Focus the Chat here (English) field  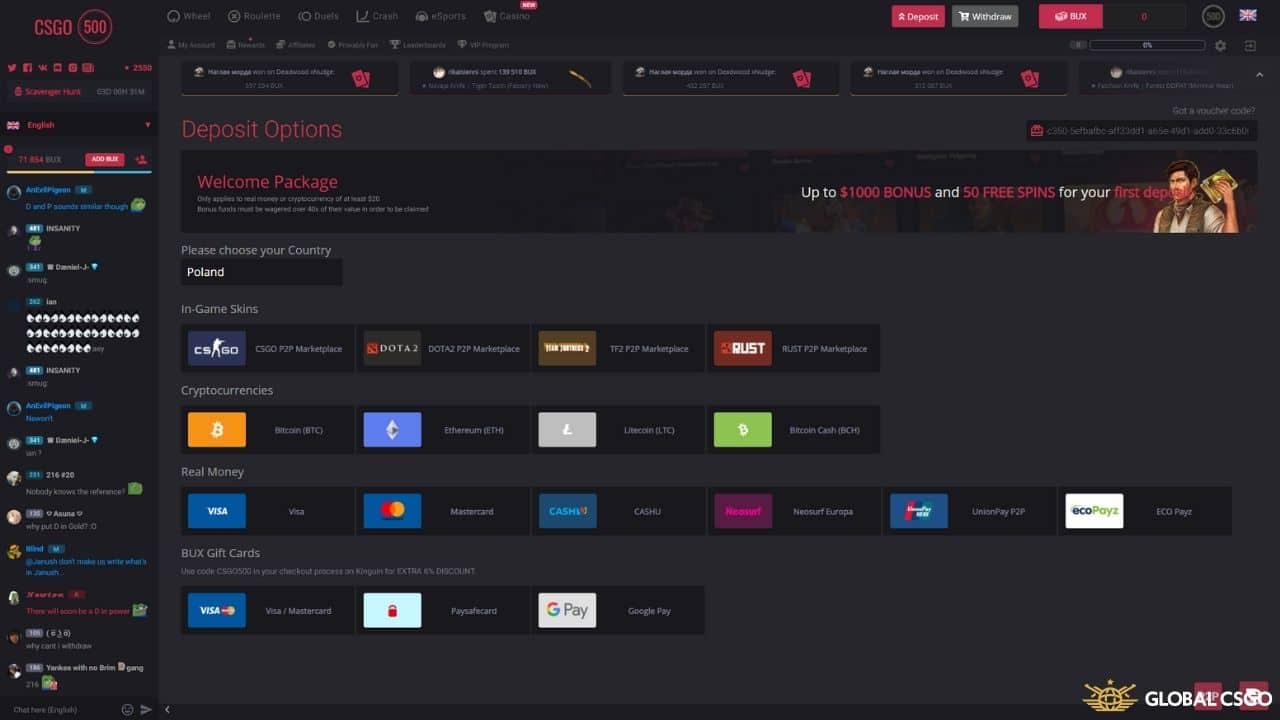pos(60,709)
